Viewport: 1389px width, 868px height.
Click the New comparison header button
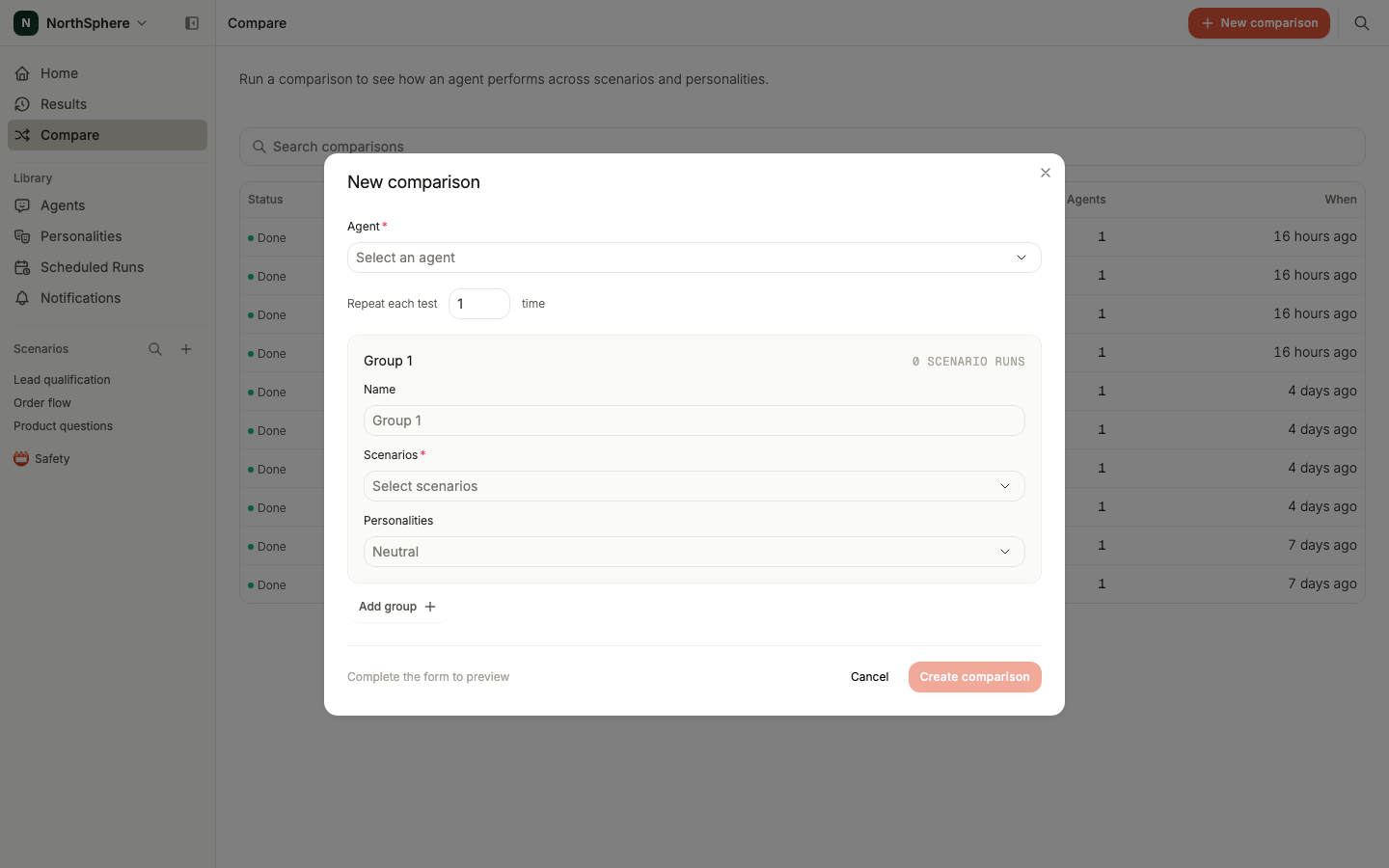(1259, 23)
